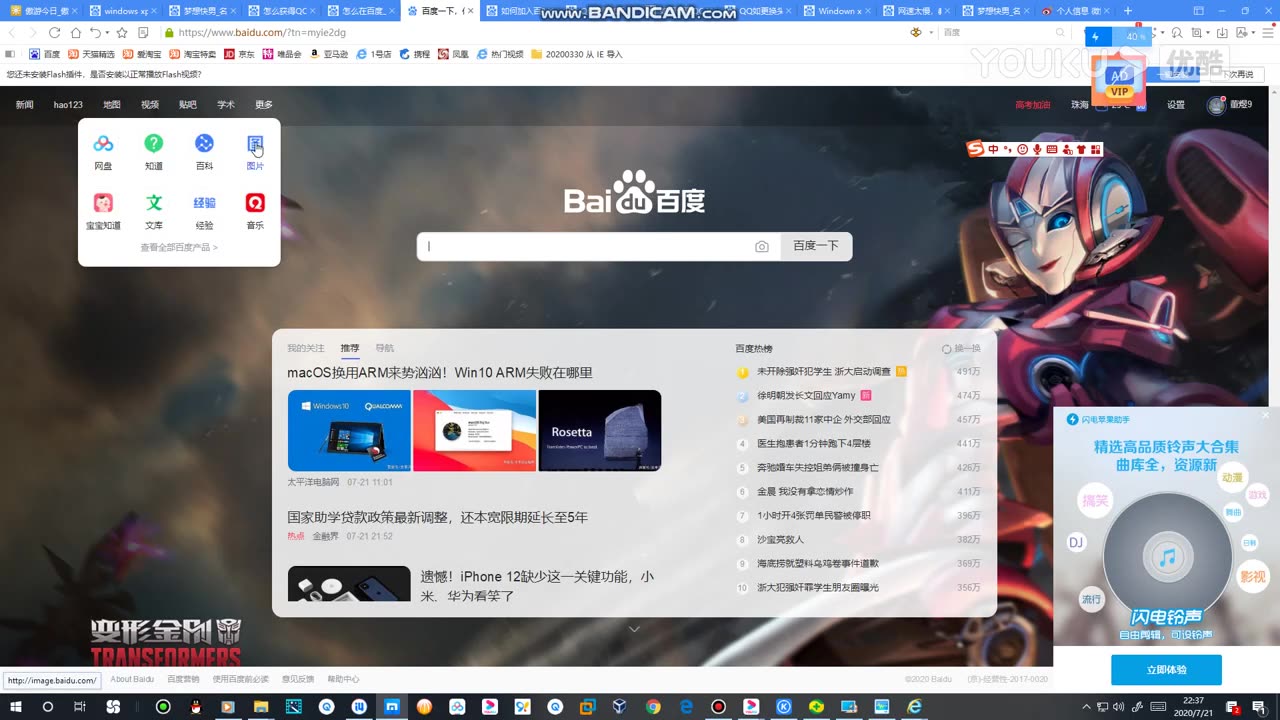Click the user avatar icon
The width and height of the screenshot is (1280, 720).
click(1216, 105)
